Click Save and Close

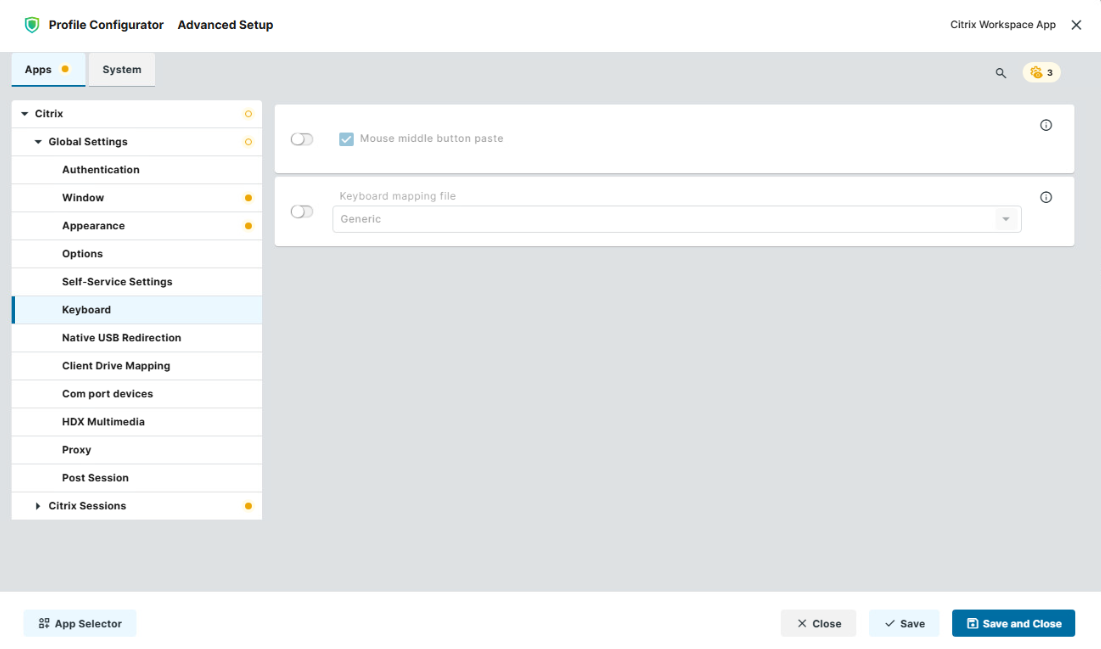1013,624
